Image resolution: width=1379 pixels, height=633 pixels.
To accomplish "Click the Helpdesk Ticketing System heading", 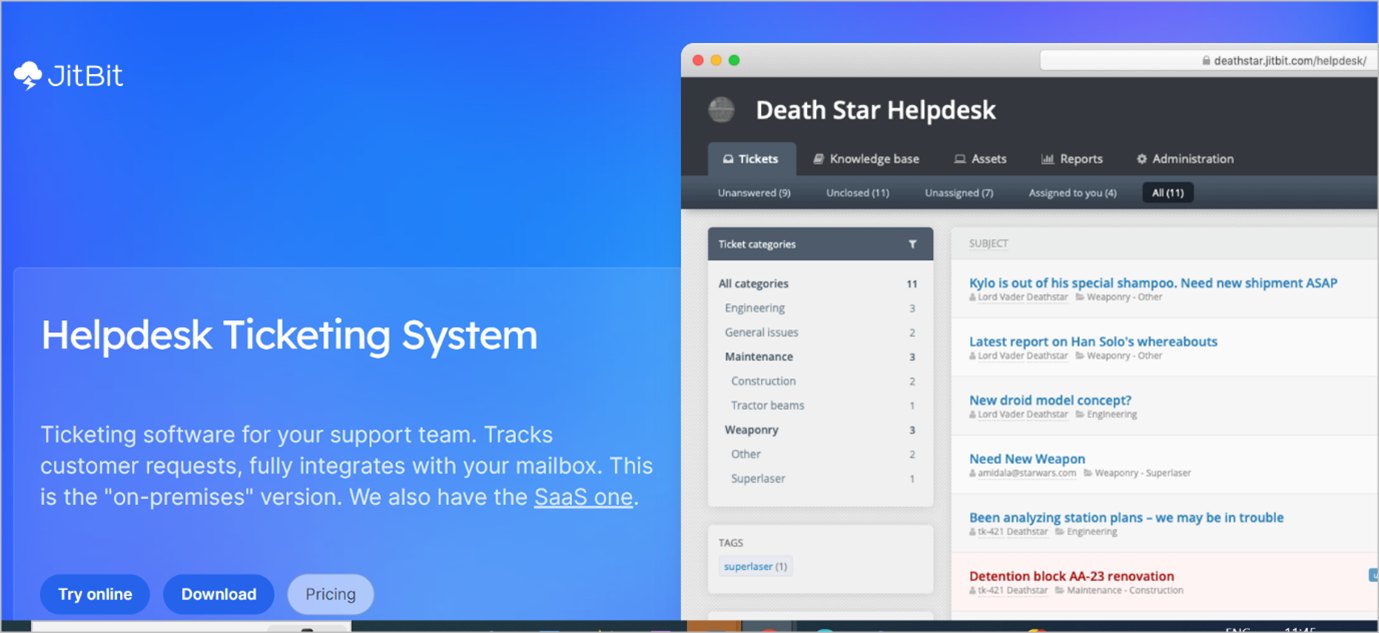I will click(x=289, y=335).
